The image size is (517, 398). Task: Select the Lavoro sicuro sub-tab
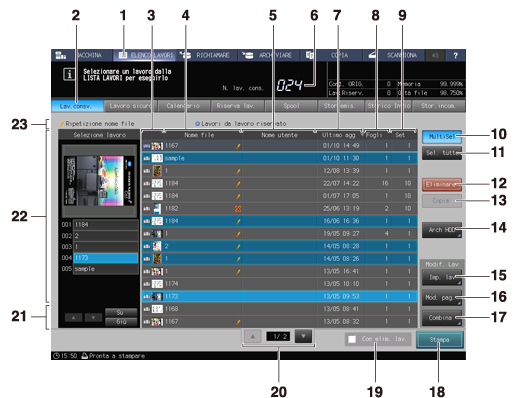click(x=131, y=106)
